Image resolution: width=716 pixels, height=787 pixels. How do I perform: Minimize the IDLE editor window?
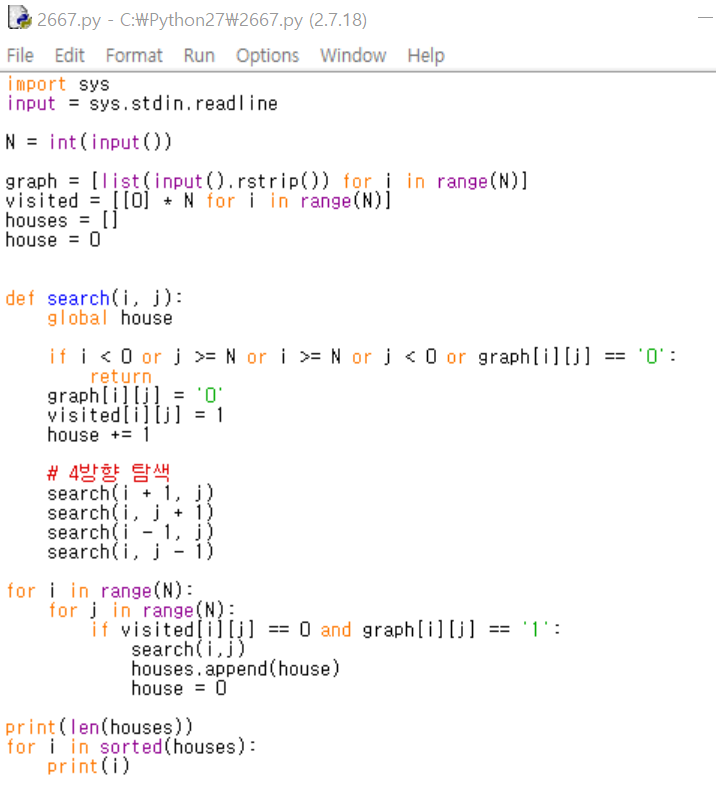pos(705,18)
